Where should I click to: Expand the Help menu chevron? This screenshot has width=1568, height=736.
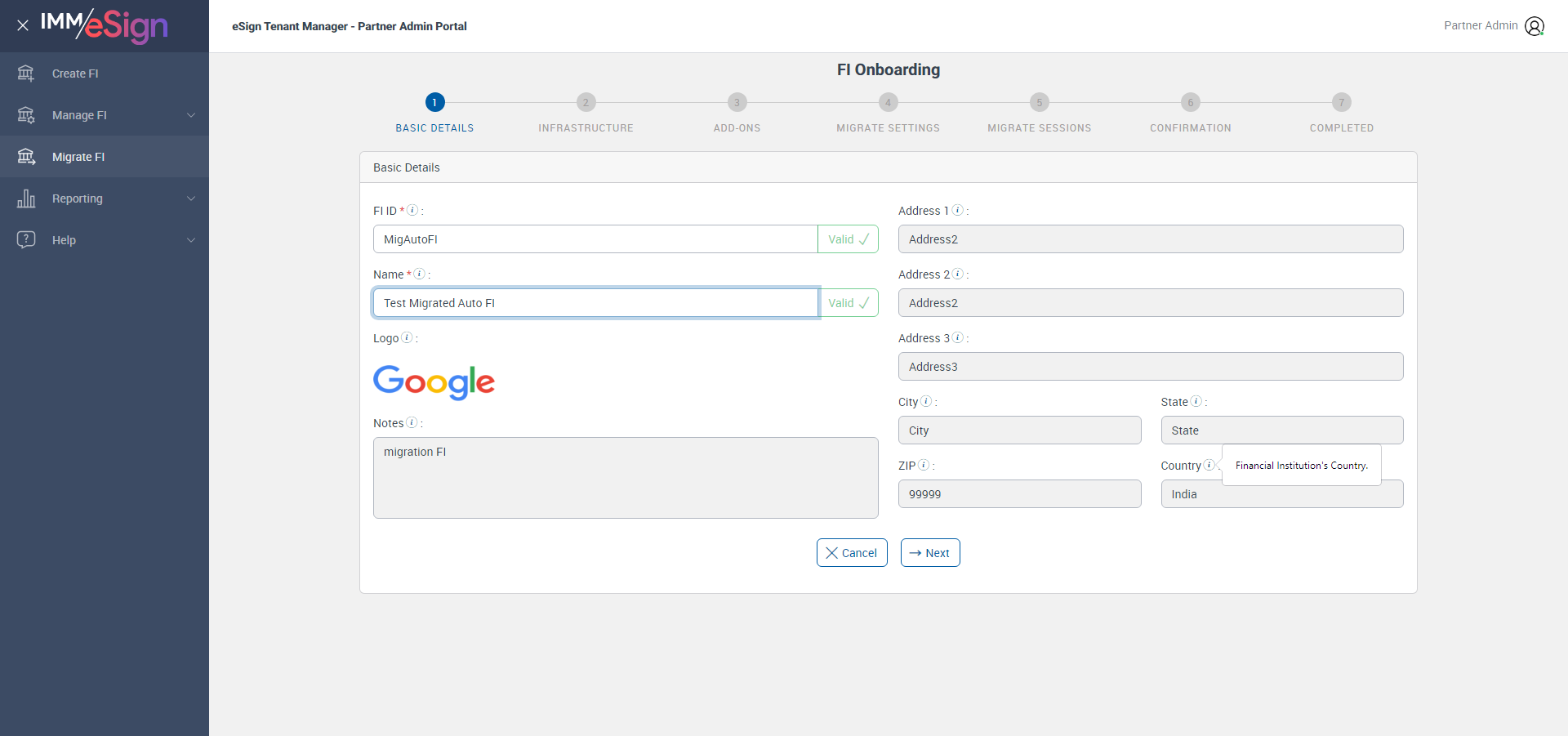191,240
